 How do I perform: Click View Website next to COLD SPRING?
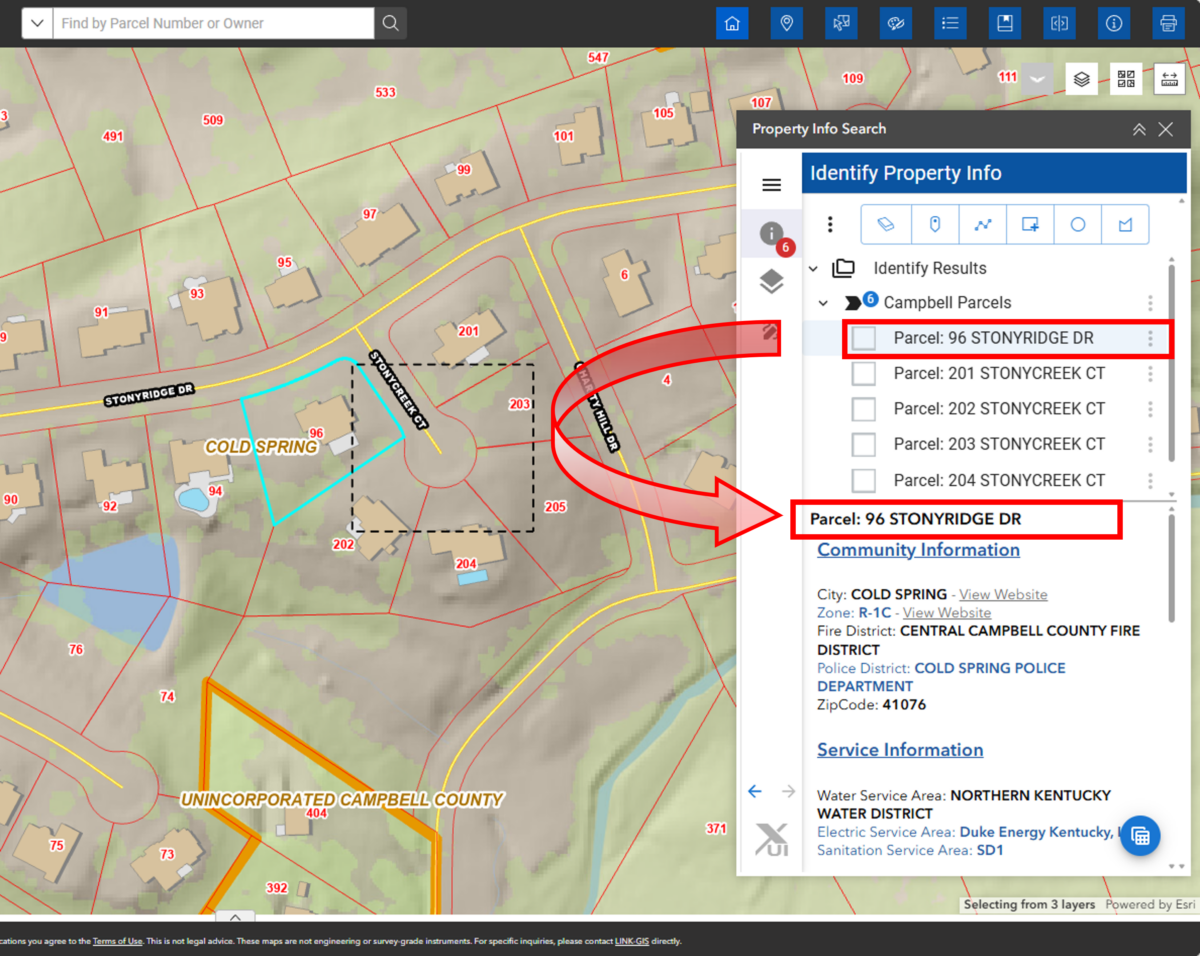[1003, 595]
